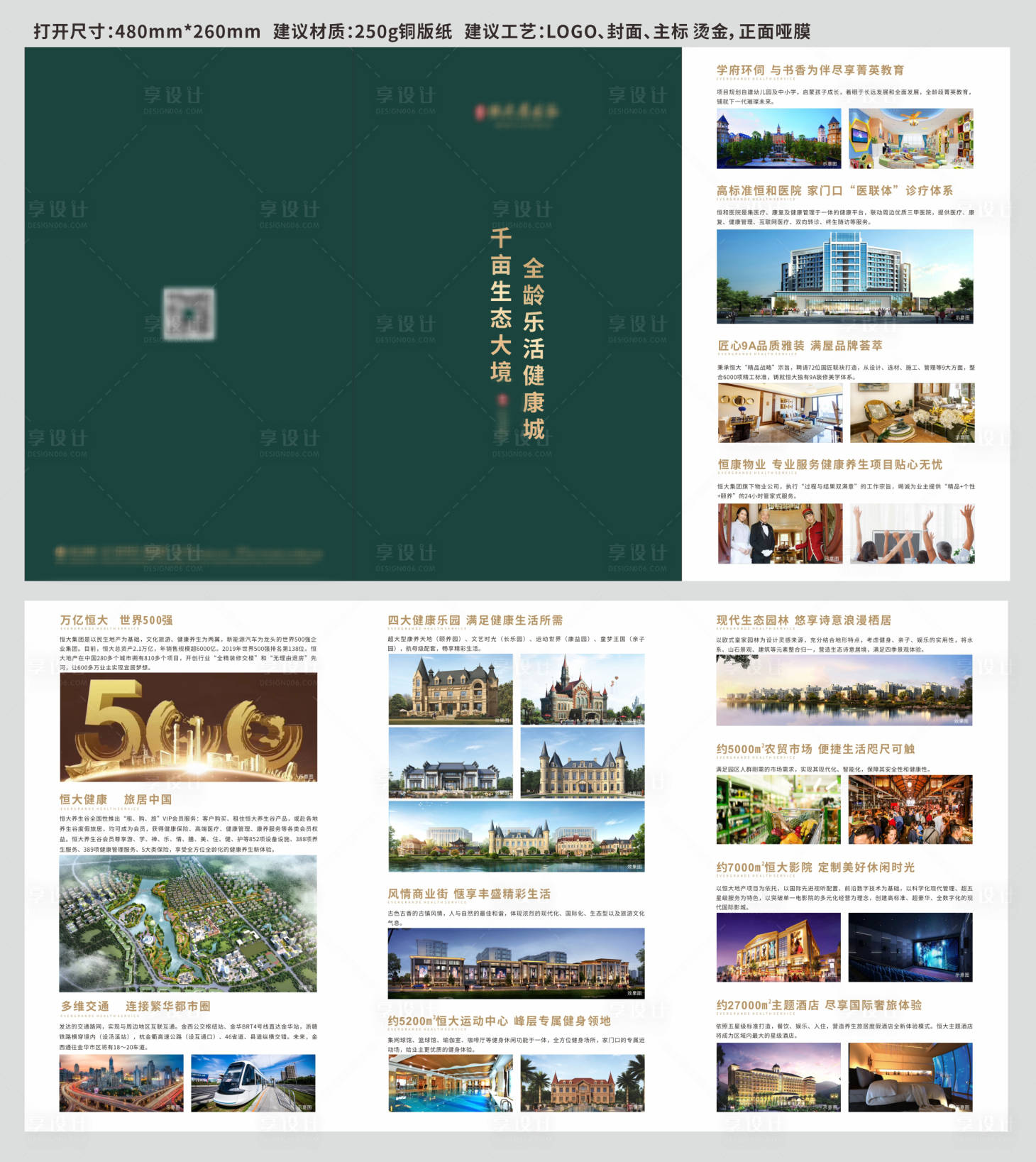The height and width of the screenshot is (1162, 1036).
Task: Open the wide lakeside health parks panorama
Action: point(517,836)
